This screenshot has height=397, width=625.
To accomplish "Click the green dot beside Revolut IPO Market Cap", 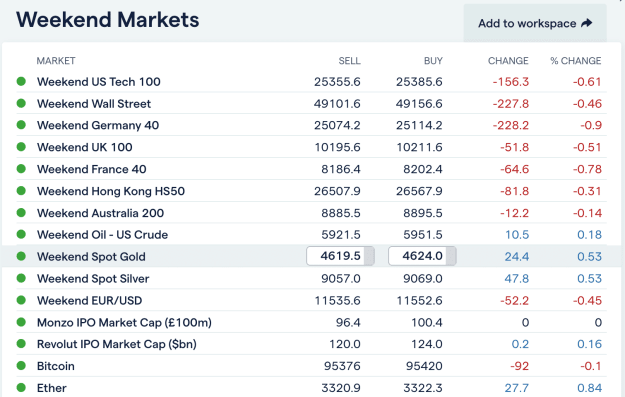I will click(21, 344).
